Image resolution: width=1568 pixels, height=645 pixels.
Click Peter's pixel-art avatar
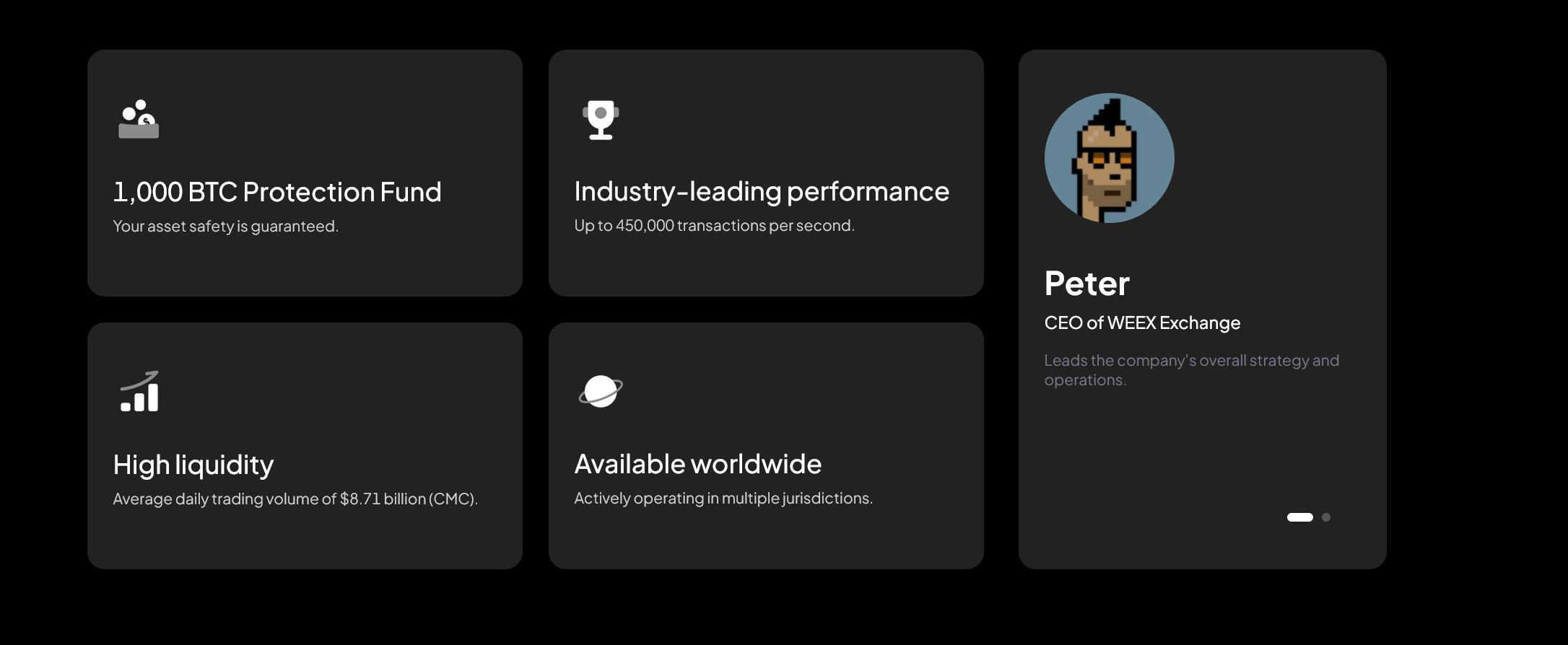(x=1109, y=158)
